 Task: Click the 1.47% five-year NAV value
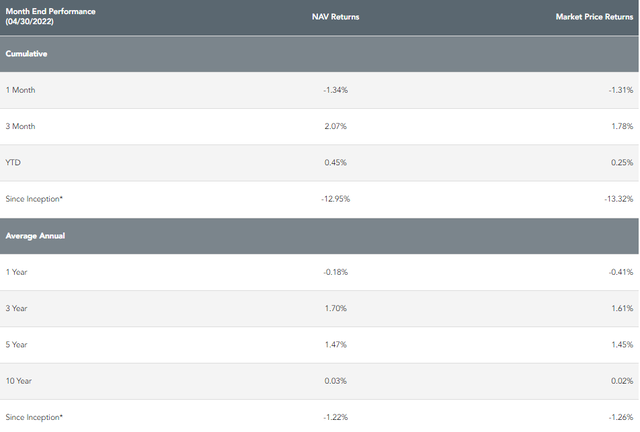[337, 344]
